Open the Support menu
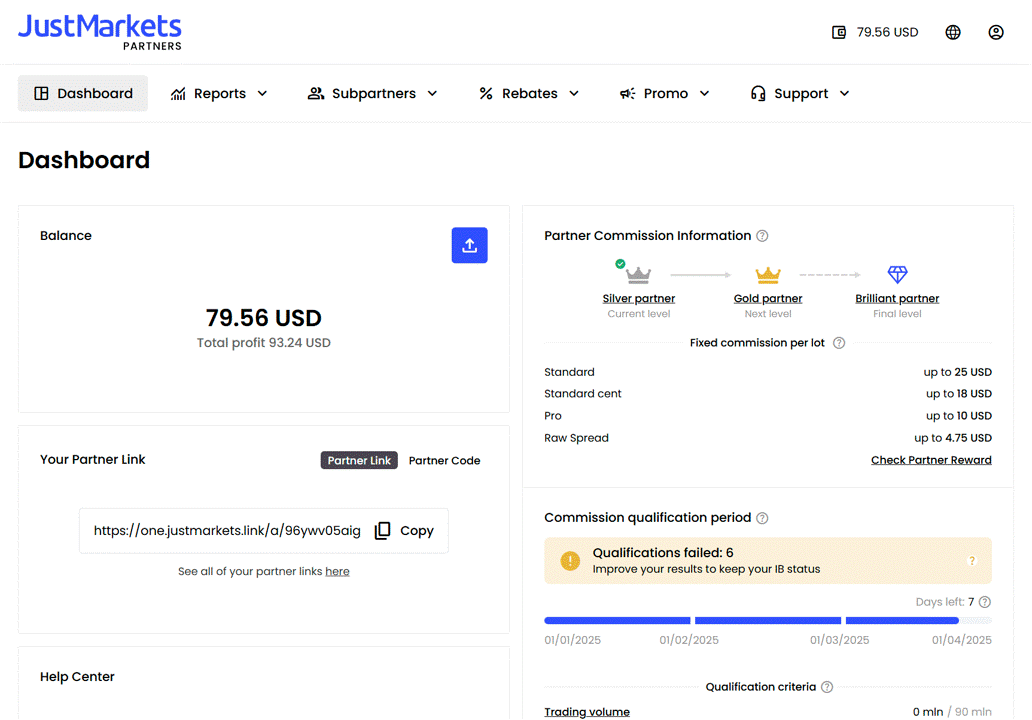This screenshot has height=720, width=1032. coord(800,93)
